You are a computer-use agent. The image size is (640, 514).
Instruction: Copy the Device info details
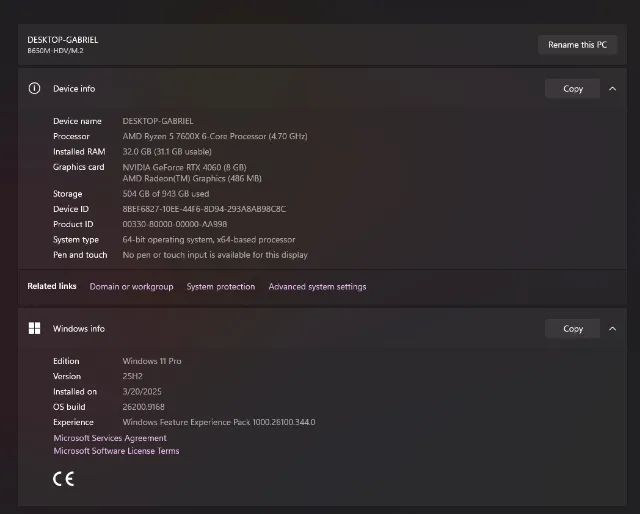click(572, 89)
